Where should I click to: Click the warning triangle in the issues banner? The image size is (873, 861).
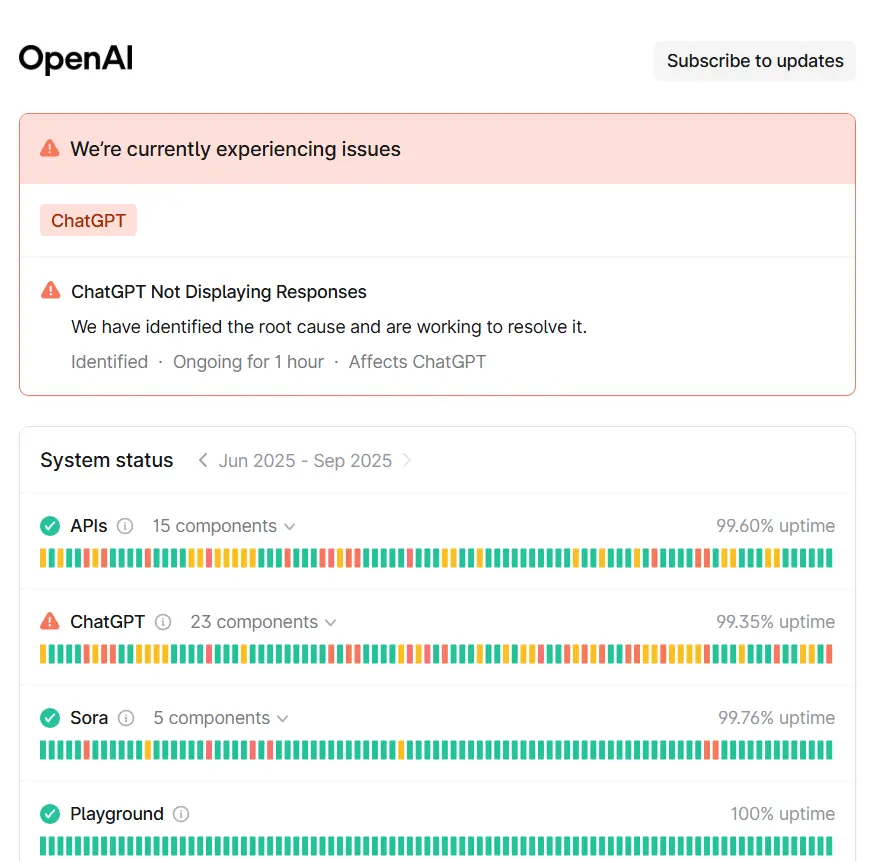pyautogui.click(x=50, y=148)
